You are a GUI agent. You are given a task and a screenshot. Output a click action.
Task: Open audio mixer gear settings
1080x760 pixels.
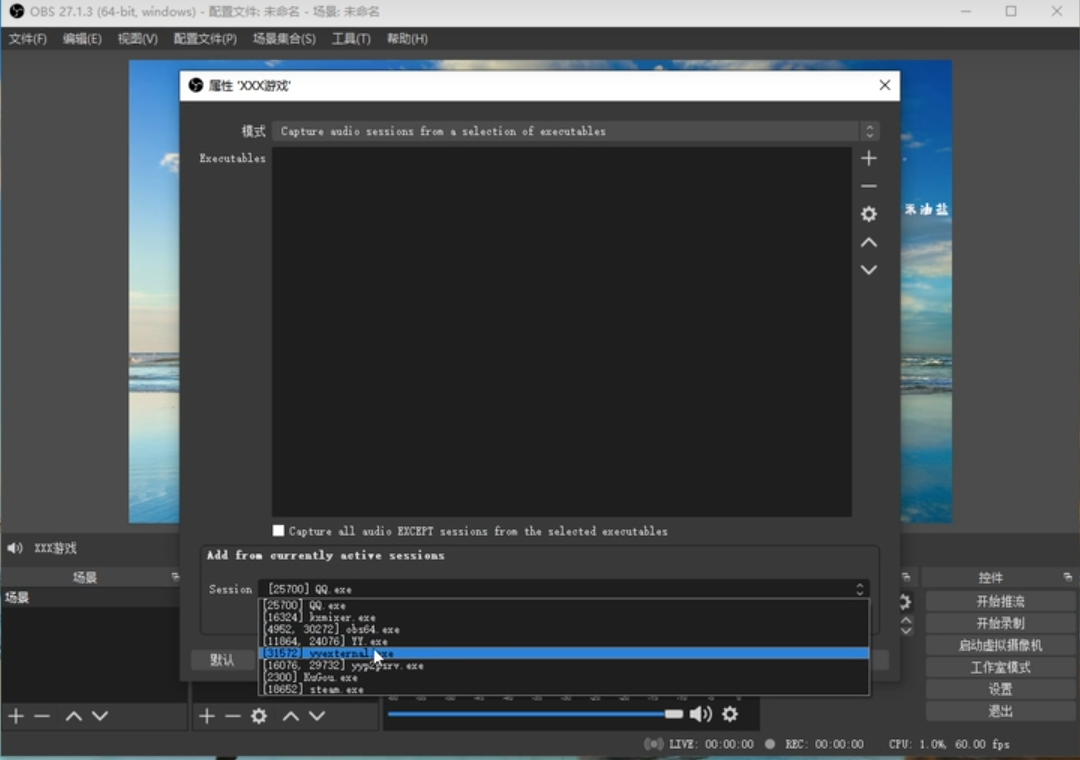[730, 714]
